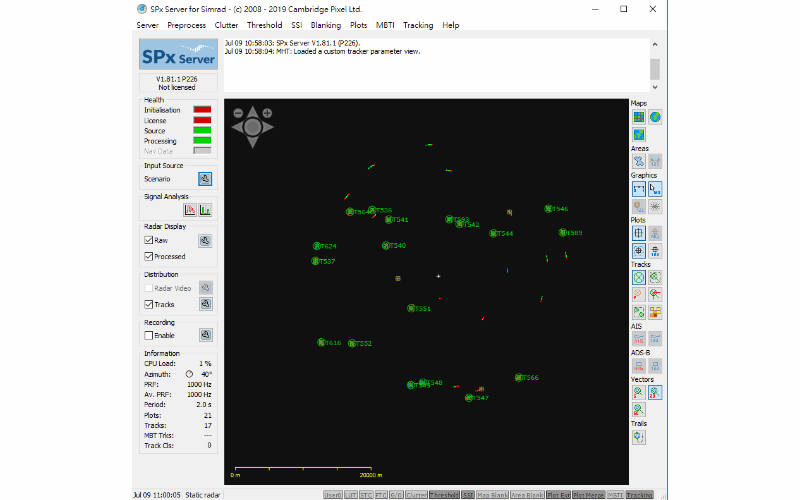Toggle Threshold in the status bar
Image resolution: width=800 pixels, height=500 pixels.
pyautogui.click(x=444, y=495)
